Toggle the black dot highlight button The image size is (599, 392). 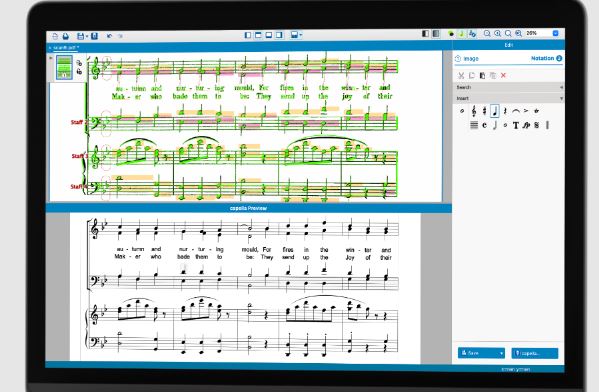click(x=451, y=34)
